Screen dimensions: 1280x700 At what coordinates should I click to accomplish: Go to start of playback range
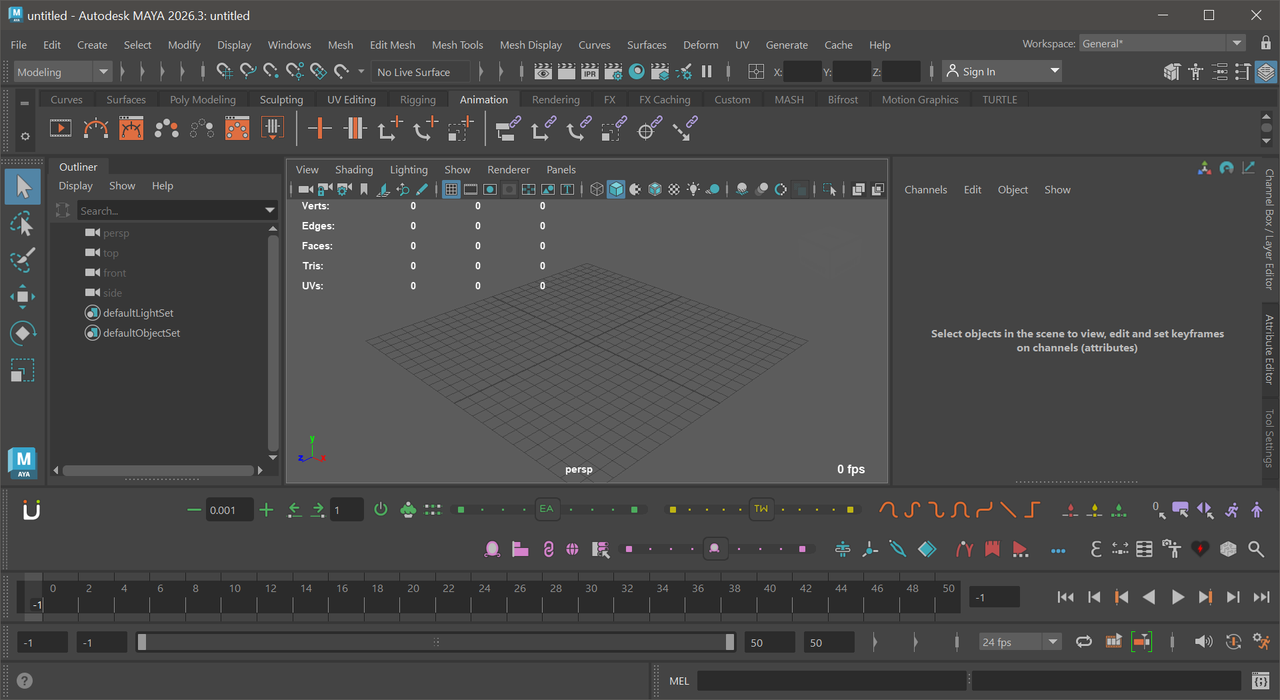pos(1065,597)
